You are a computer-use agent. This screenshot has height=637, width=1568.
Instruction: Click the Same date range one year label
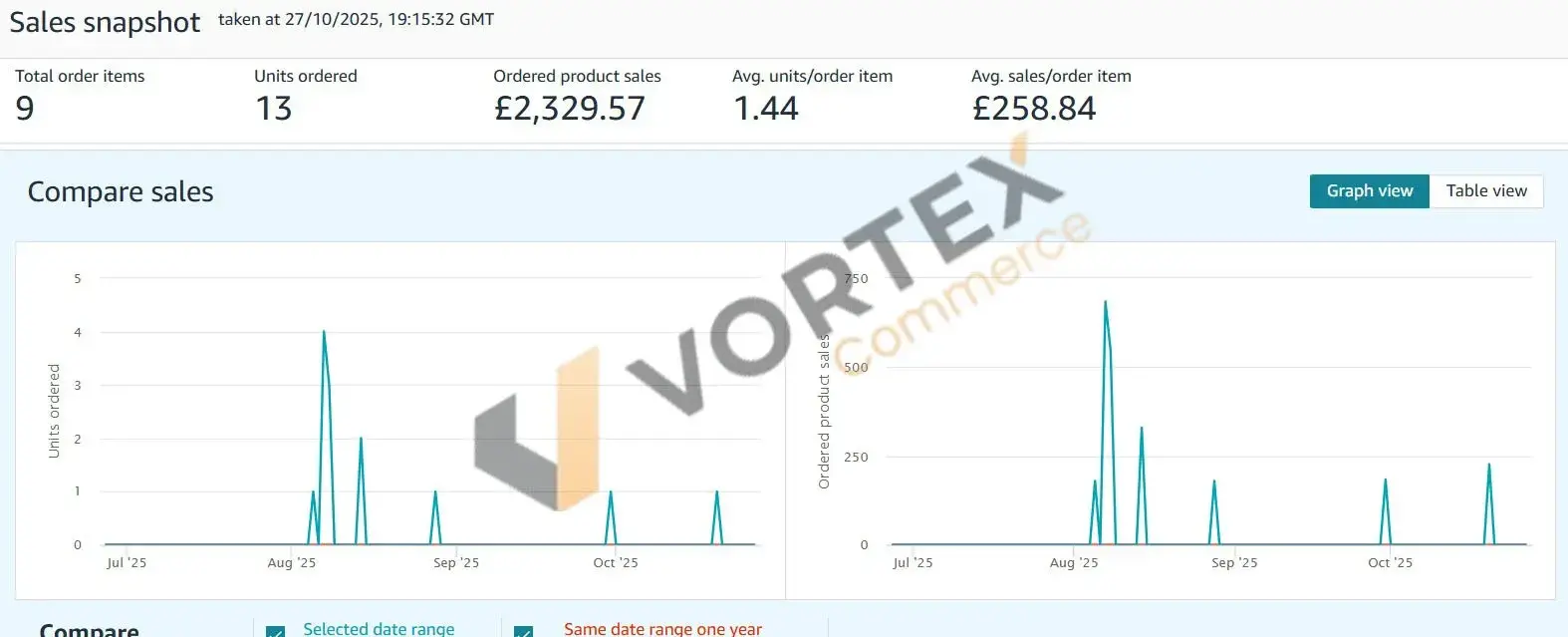tap(662, 629)
